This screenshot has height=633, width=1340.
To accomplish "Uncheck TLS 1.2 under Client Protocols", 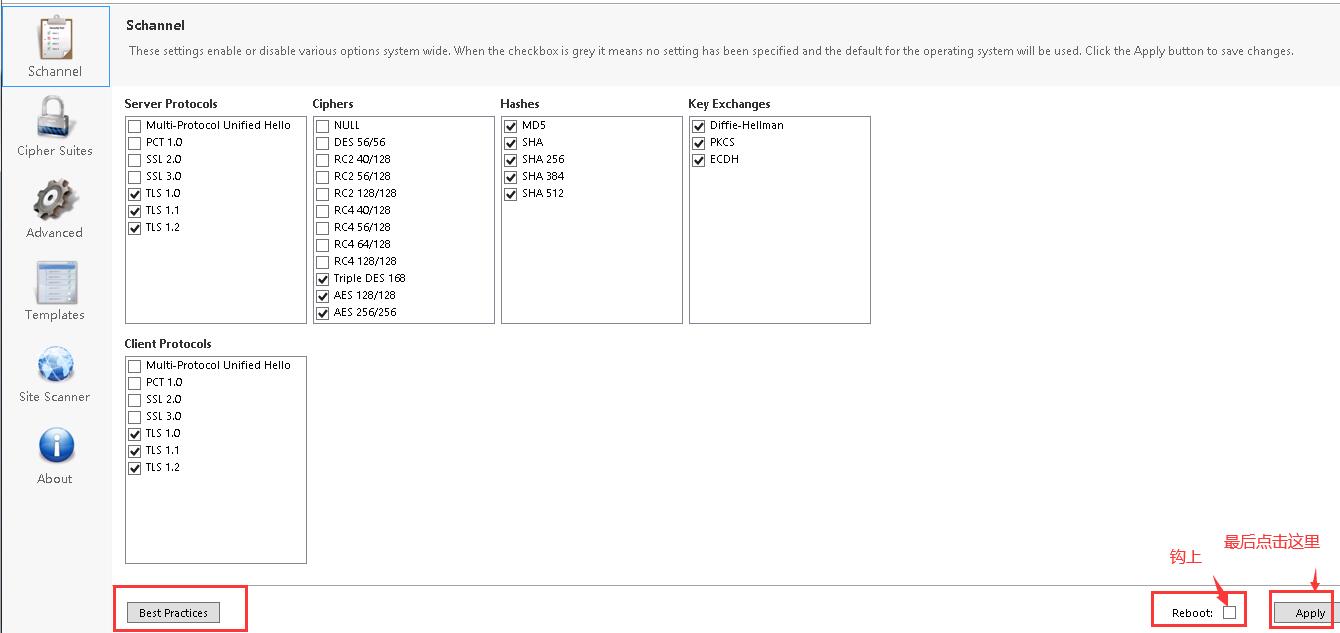I will click(134, 468).
